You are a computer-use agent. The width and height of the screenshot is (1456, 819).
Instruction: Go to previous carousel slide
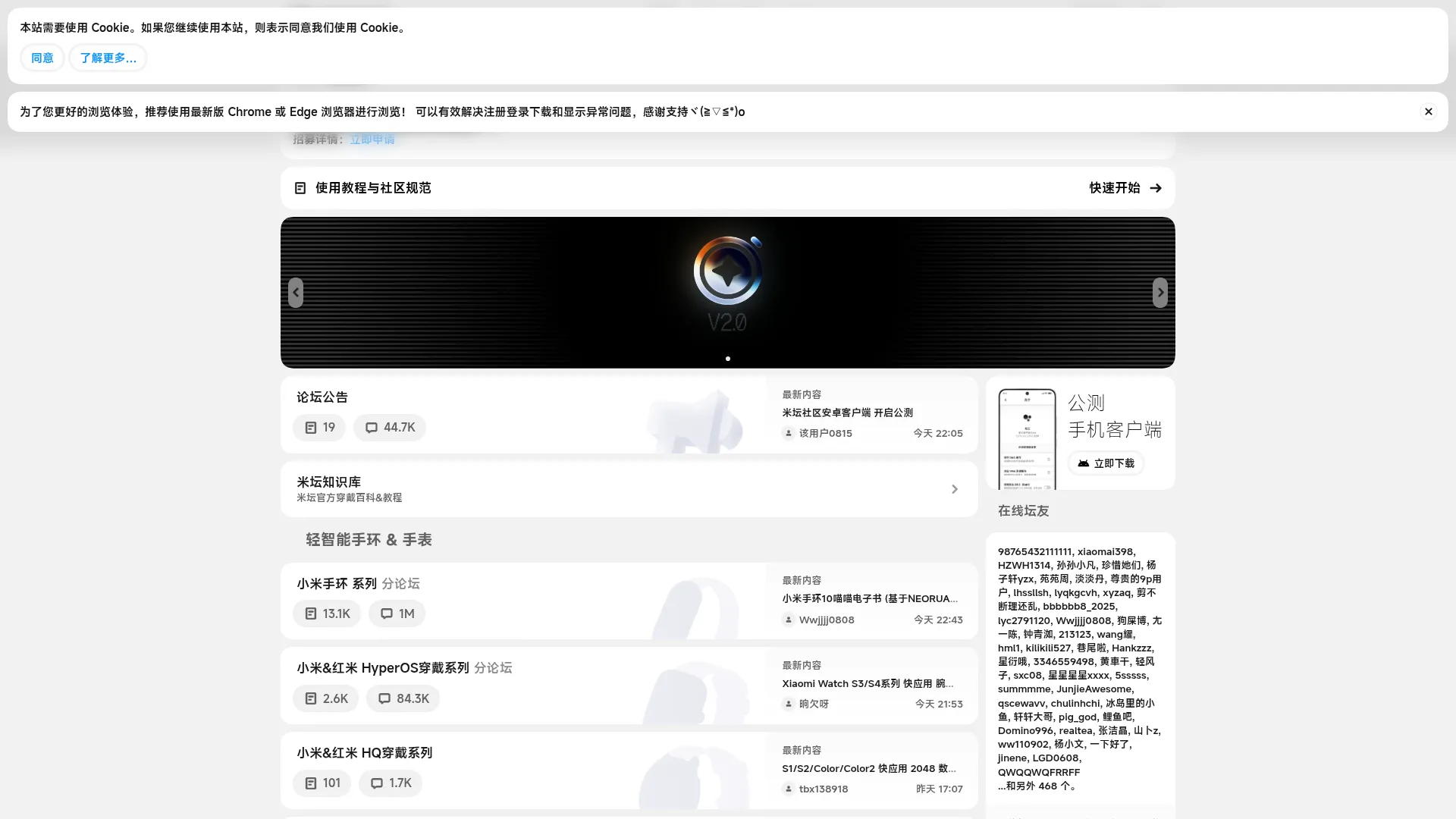click(296, 293)
